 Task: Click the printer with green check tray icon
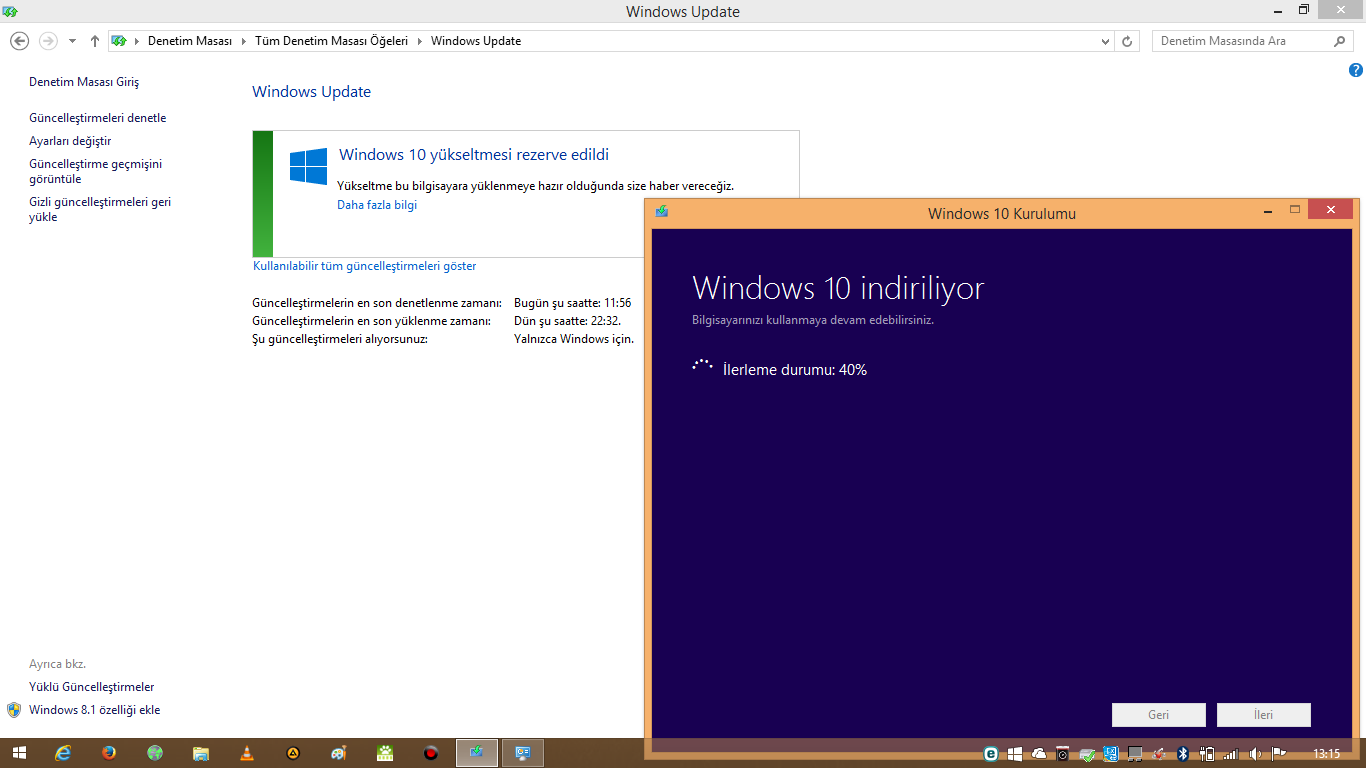tap(1087, 754)
